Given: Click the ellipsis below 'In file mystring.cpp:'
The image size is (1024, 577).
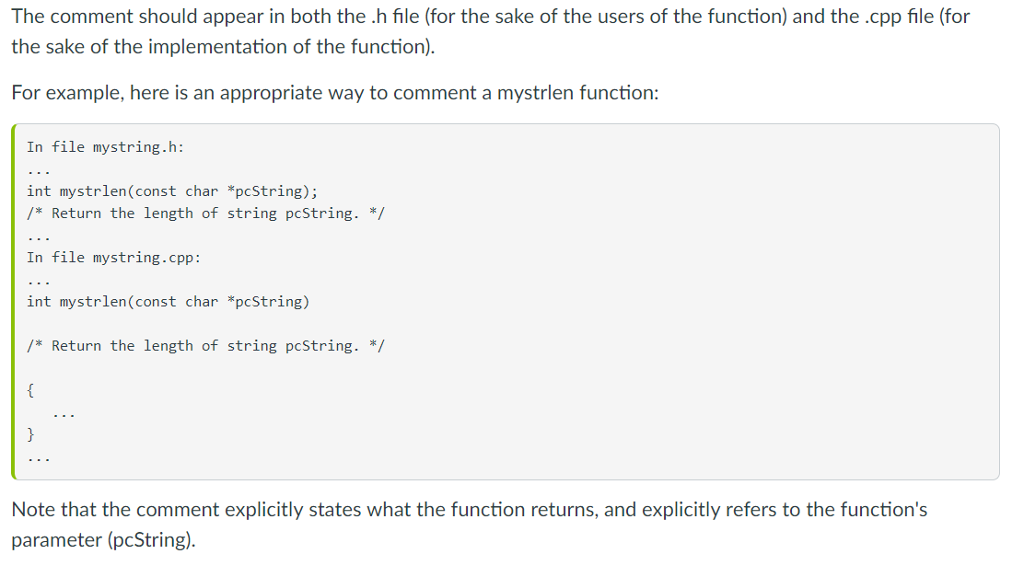Looking at the screenshot, I should click(39, 282).
